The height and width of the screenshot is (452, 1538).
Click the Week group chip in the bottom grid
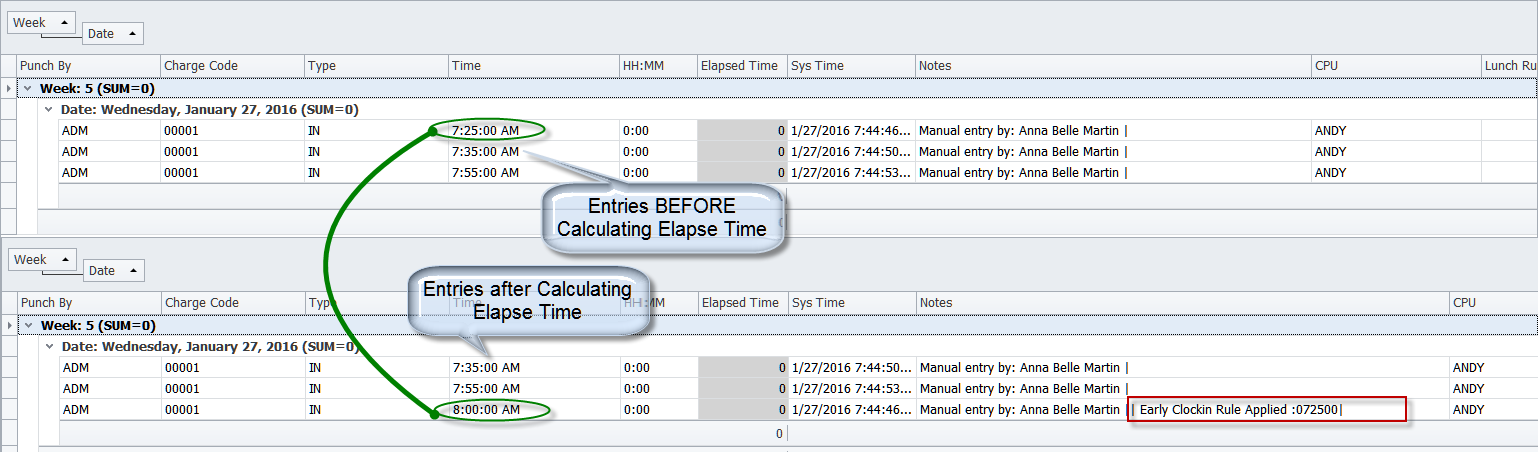coord(40,260)
